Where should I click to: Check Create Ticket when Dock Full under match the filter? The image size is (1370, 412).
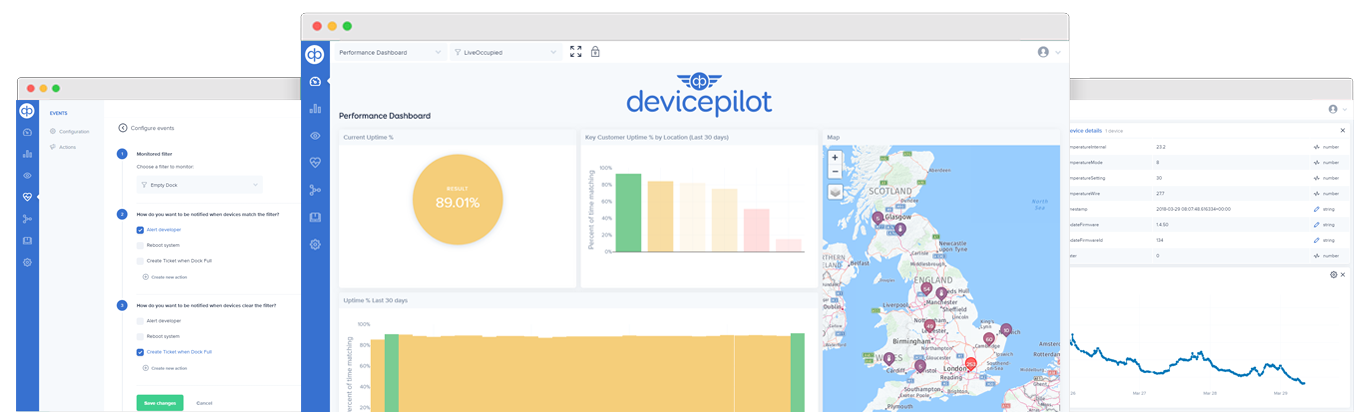(x=140, y=260)
